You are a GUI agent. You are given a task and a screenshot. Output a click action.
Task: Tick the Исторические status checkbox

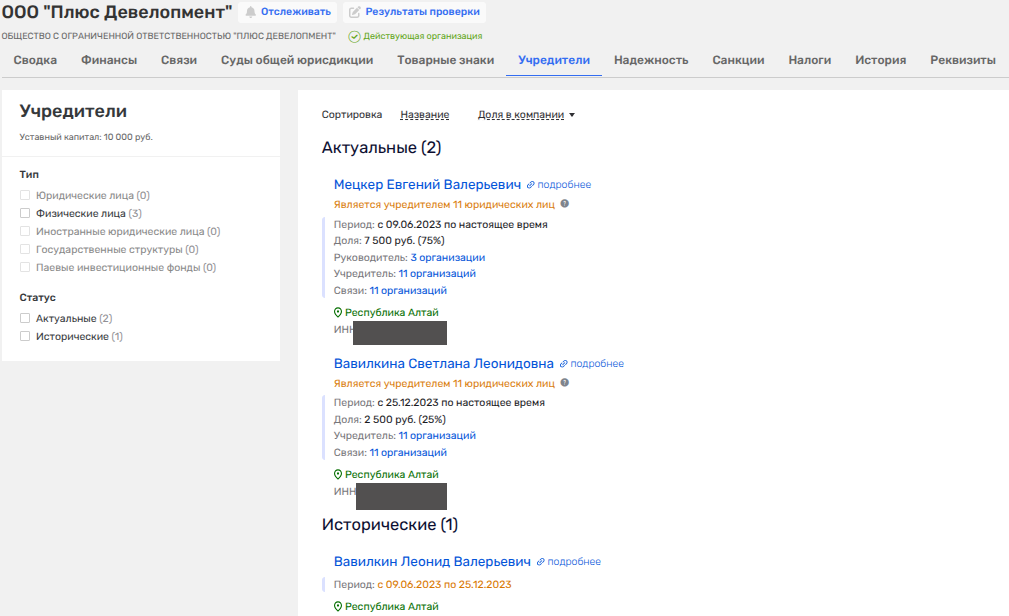[x=25, y=336]
